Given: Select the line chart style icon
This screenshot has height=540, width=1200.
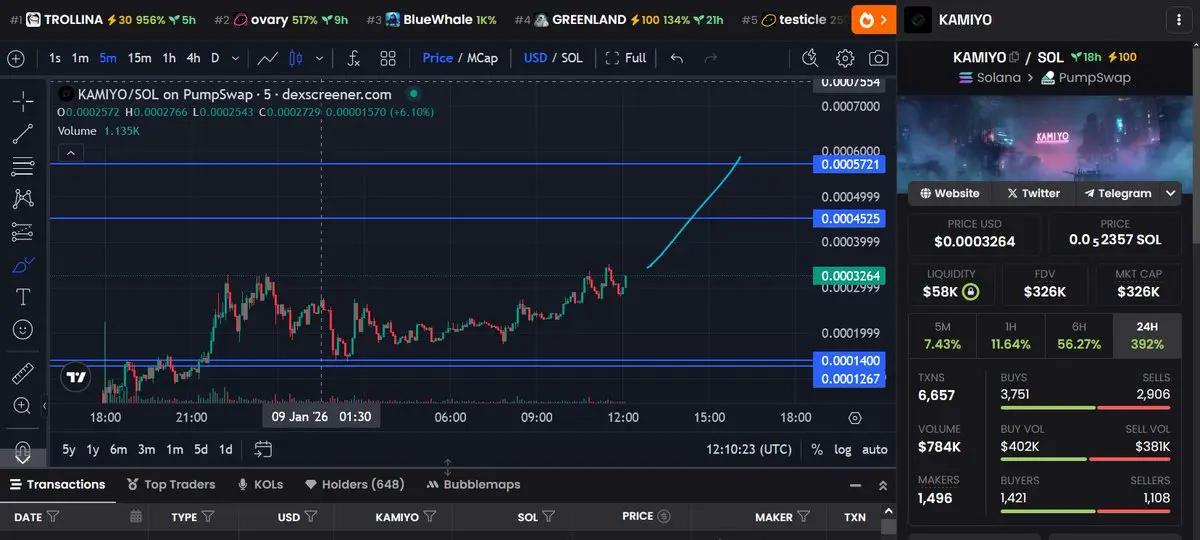Looking at the screenshot, I should [266, 58].
